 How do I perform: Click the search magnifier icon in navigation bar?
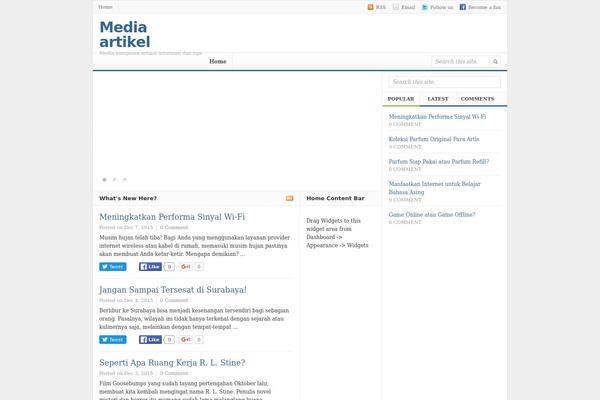495,62
